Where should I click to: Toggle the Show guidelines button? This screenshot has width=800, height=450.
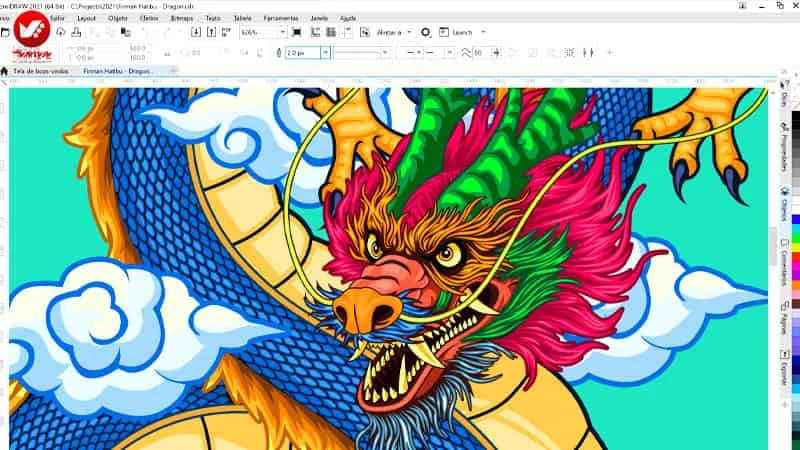click(346, 32)
